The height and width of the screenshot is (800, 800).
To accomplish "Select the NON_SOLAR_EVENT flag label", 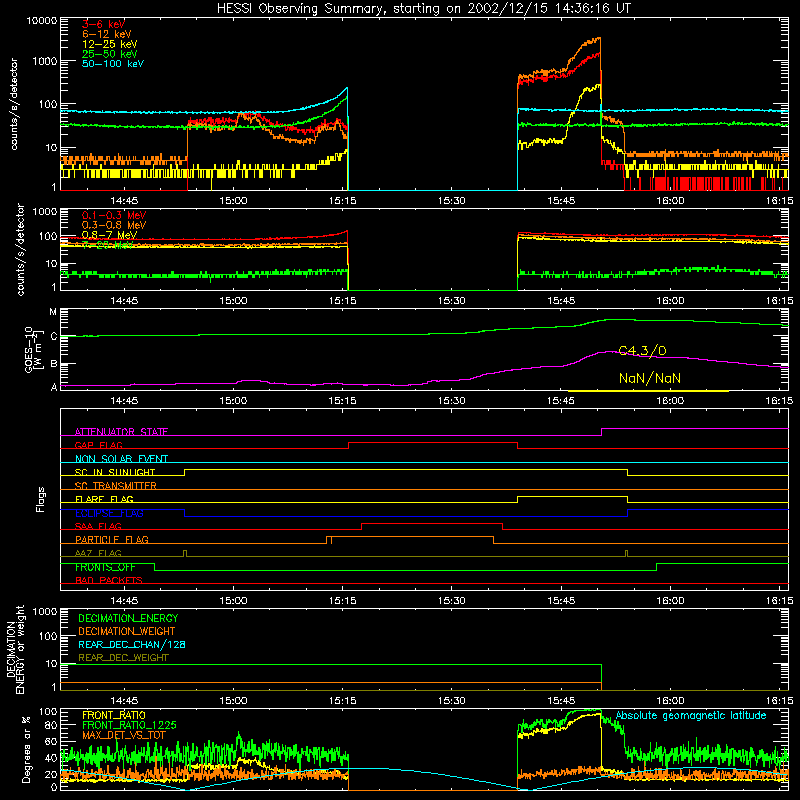I will coord(121,459).
